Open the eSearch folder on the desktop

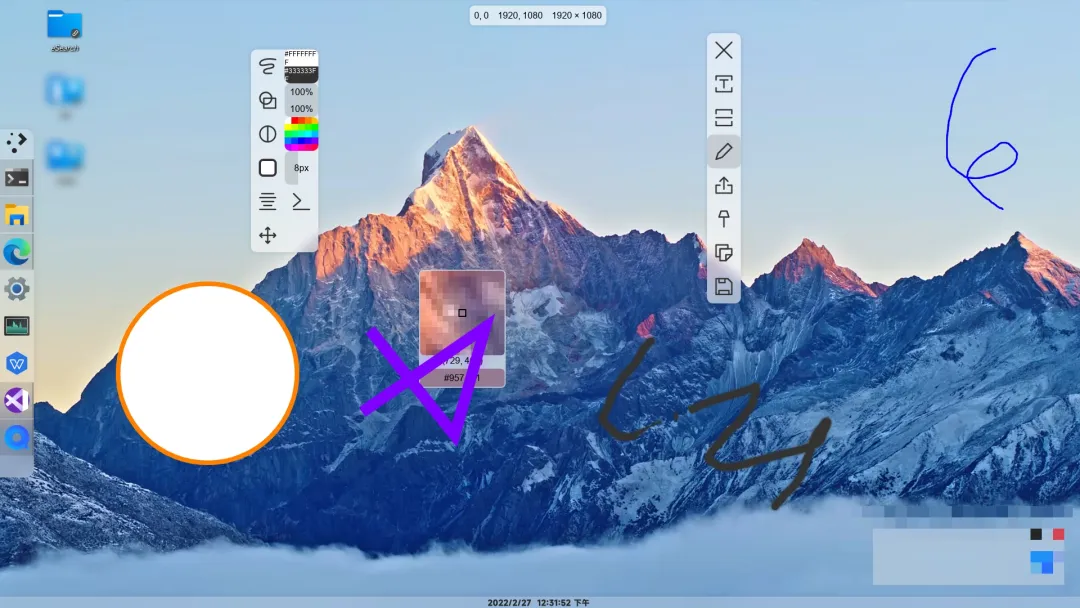[65, 28]
